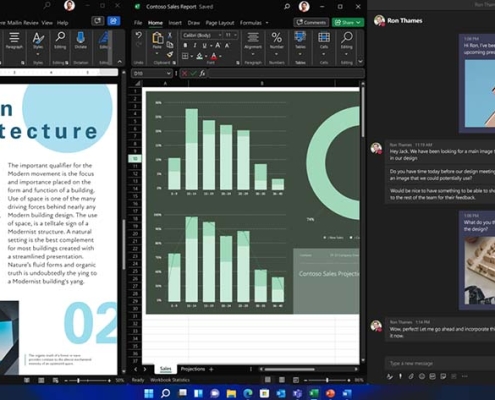Add a new sheet with plus button
This screenshot has height=400, width=495.
tap(211, 369)
